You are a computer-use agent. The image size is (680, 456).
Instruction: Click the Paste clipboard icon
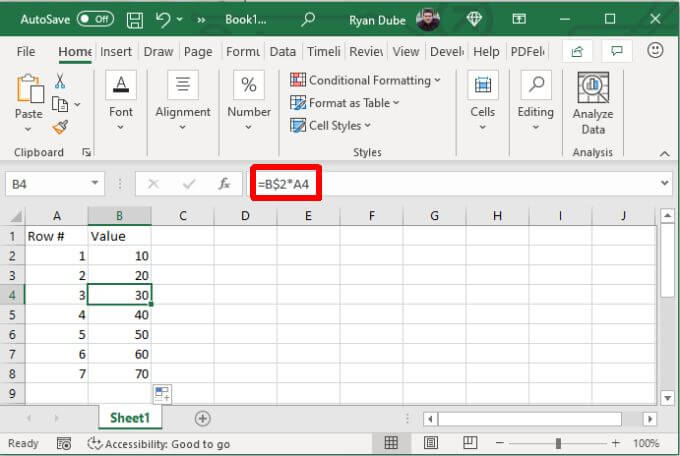[x=29, y=89]
